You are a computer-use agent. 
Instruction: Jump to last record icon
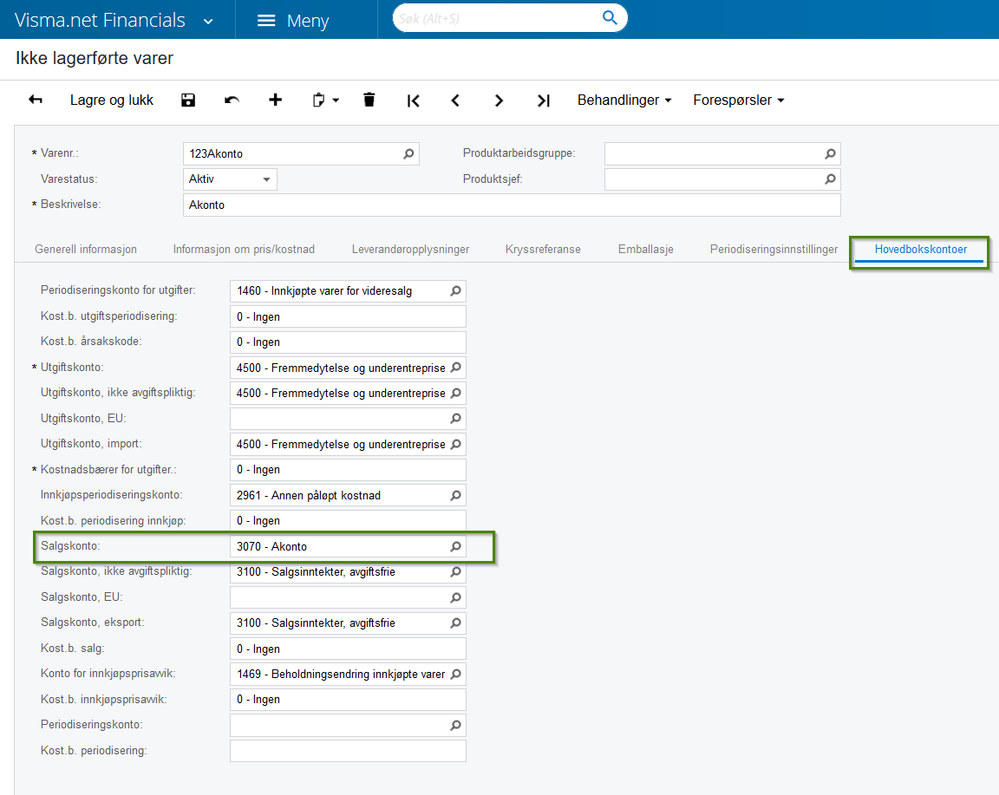(543, 100)
